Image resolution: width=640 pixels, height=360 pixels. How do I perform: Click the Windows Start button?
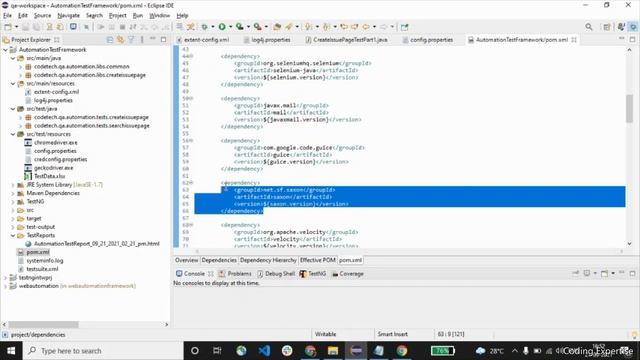11,351
